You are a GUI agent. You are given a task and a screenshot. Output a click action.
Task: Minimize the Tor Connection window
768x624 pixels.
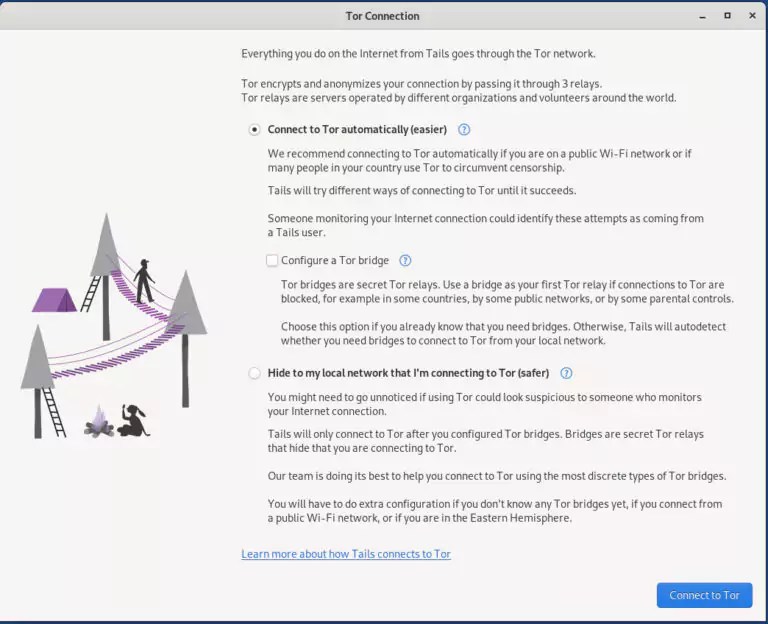point(703,16)
